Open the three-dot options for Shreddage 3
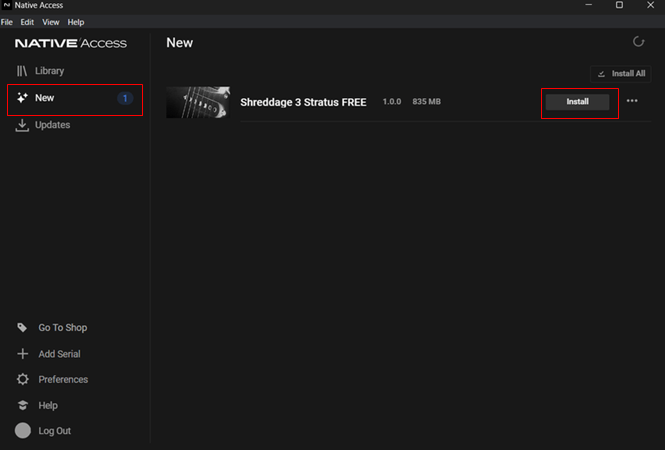Image resolution: width=665 pixels, height=450 pixels. [x=632, y=101]
